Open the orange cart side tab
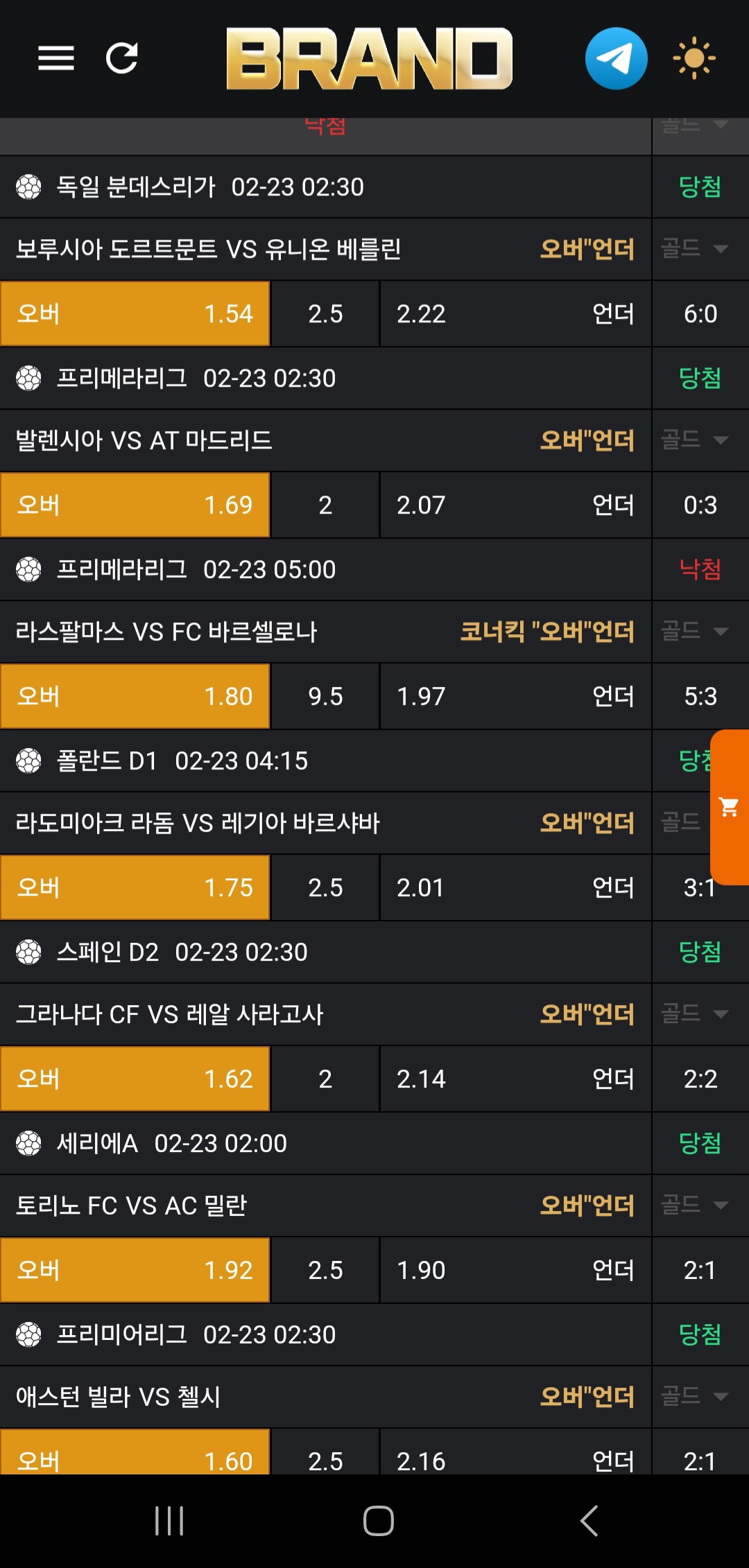Screen dimensions: 749x1568 tap(730, 807)
